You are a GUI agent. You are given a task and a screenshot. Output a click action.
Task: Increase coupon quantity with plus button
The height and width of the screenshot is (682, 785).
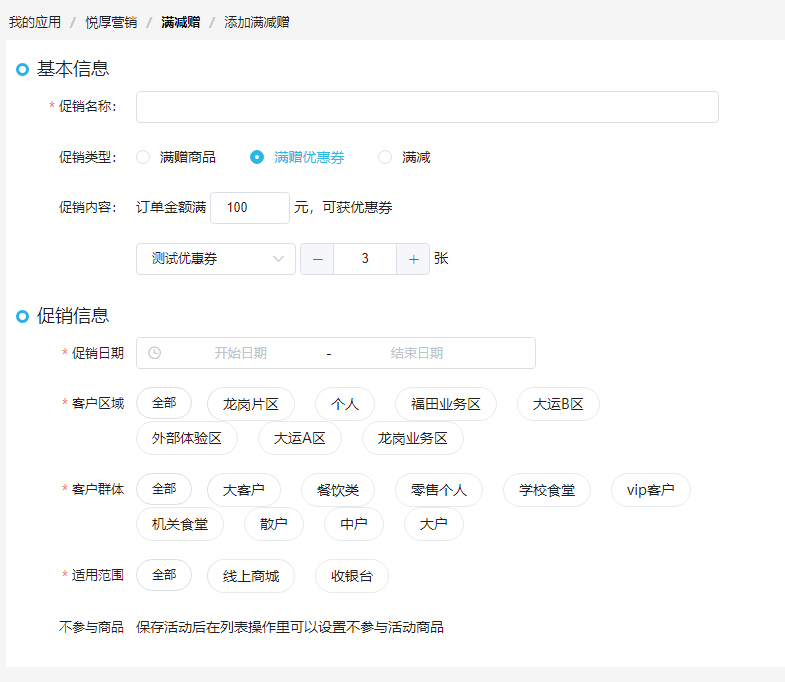[413, 259]
